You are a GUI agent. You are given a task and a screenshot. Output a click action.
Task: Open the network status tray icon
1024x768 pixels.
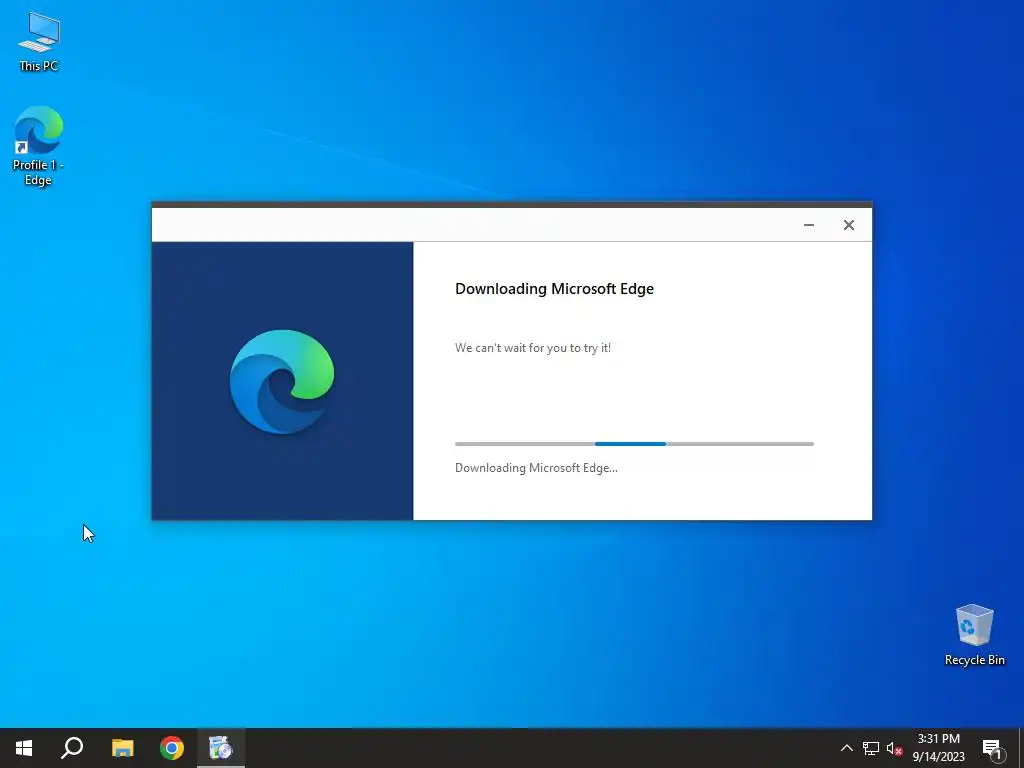(871, 748)
